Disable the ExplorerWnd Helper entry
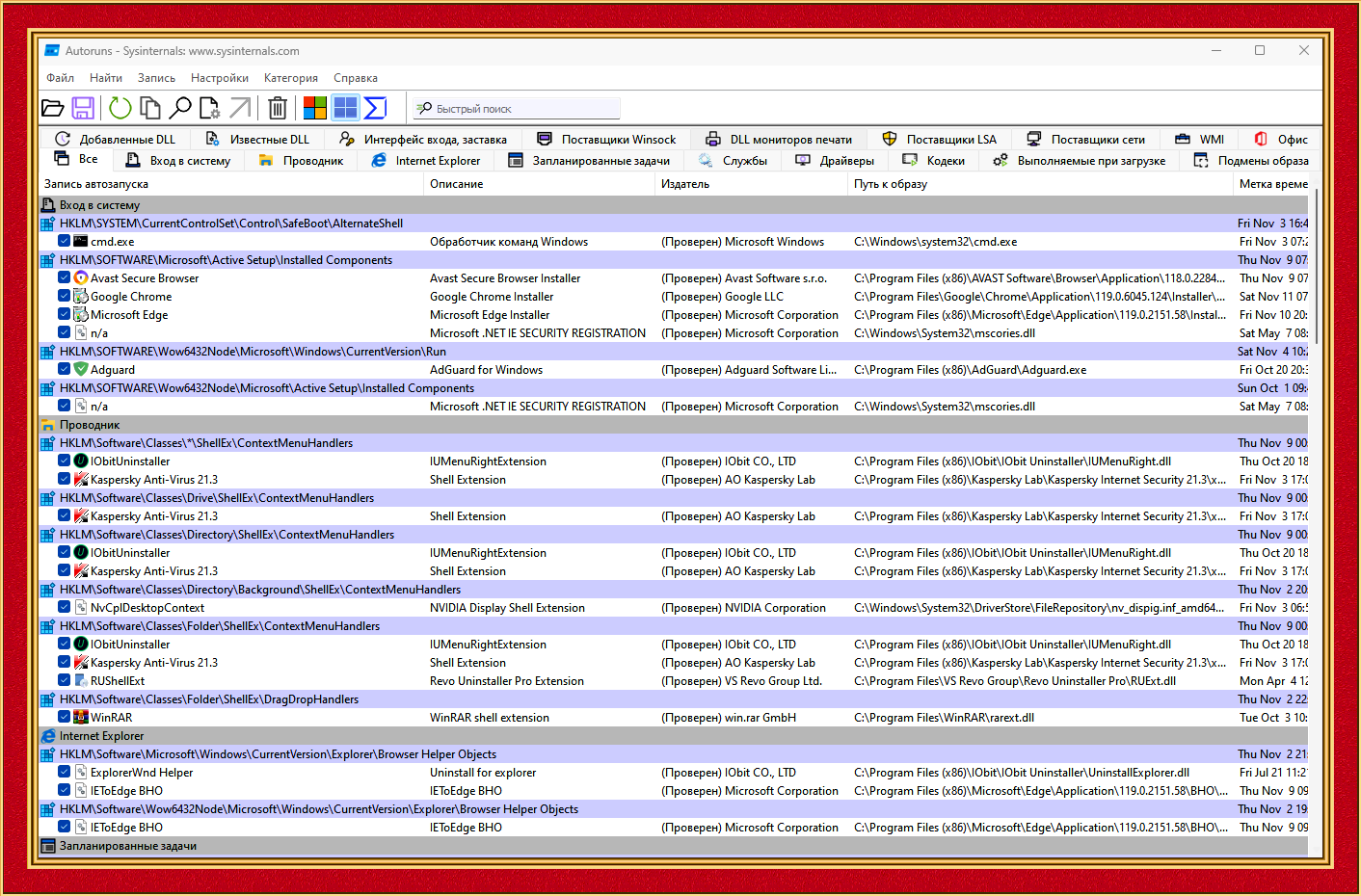 coord(64,772)
